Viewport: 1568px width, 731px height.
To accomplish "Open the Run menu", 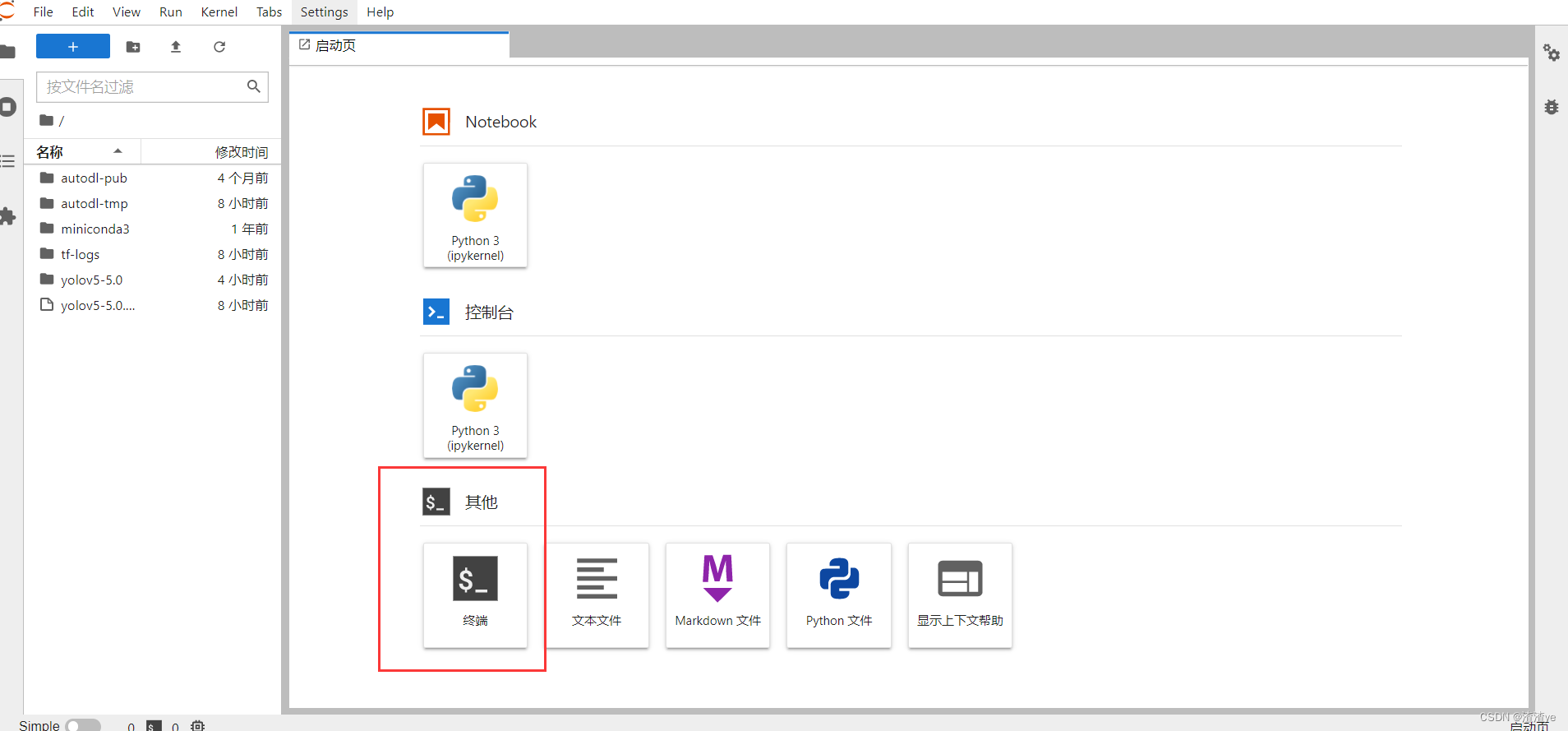I will [x=171, y=12].
